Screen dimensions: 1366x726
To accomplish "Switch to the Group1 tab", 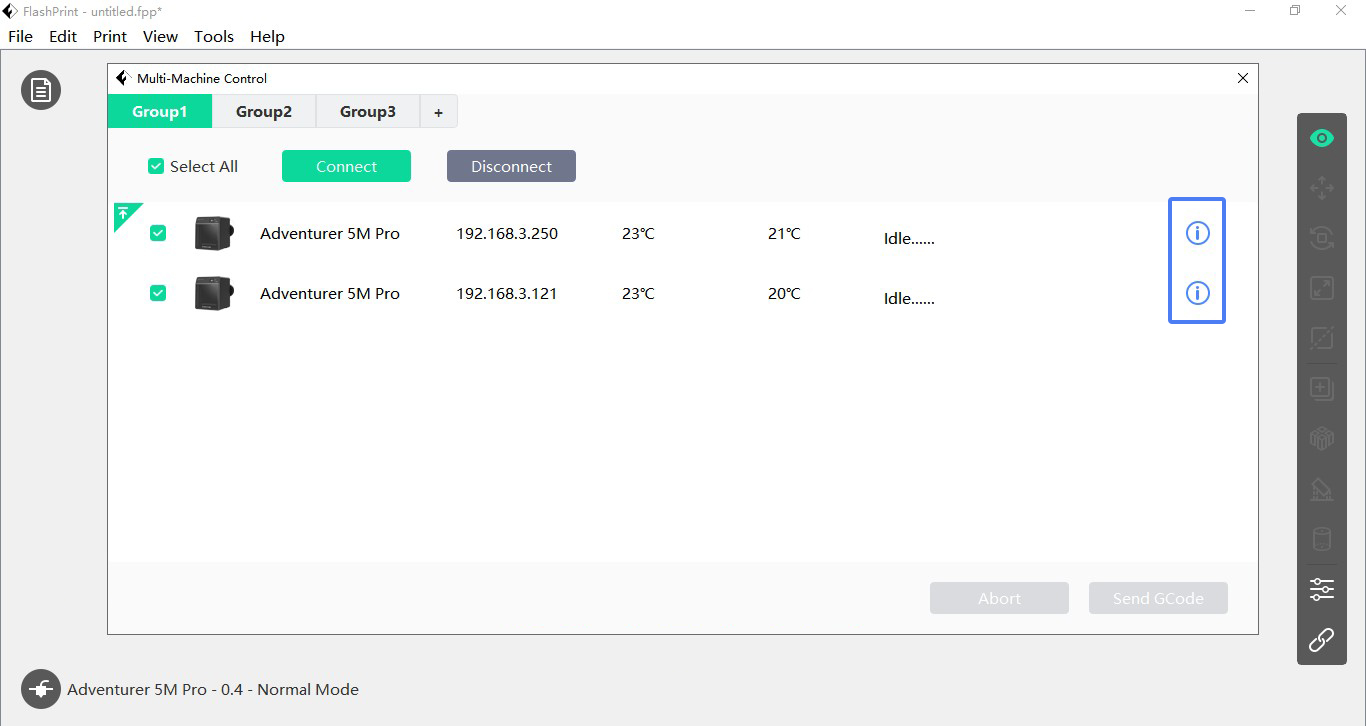I will point(160,112).
